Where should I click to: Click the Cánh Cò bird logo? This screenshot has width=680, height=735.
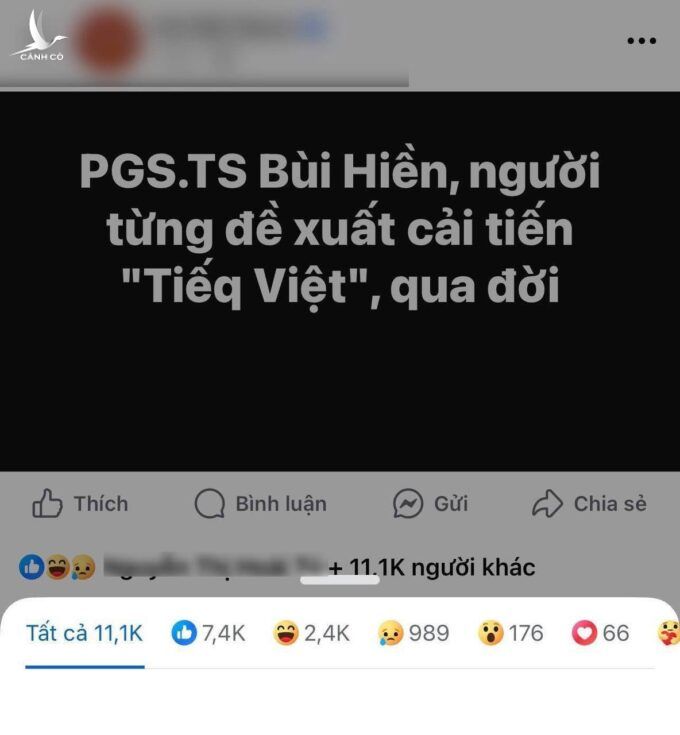point(40,36)
